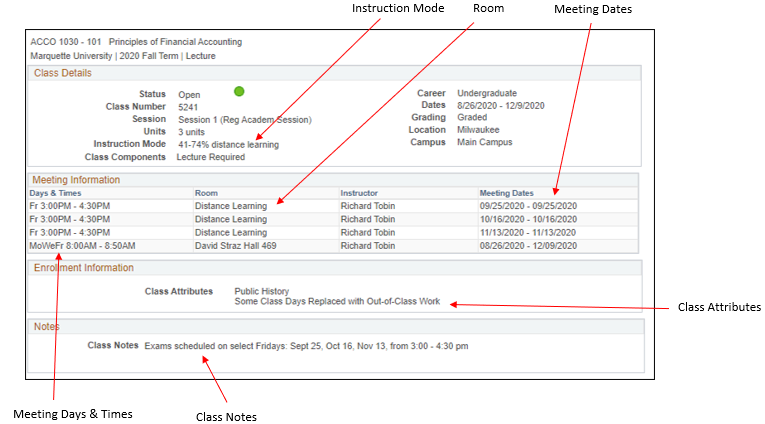This screenshot has height=424, width=765.
Task: Select the 41-74% distance learning value
Action: coord(228,144)
